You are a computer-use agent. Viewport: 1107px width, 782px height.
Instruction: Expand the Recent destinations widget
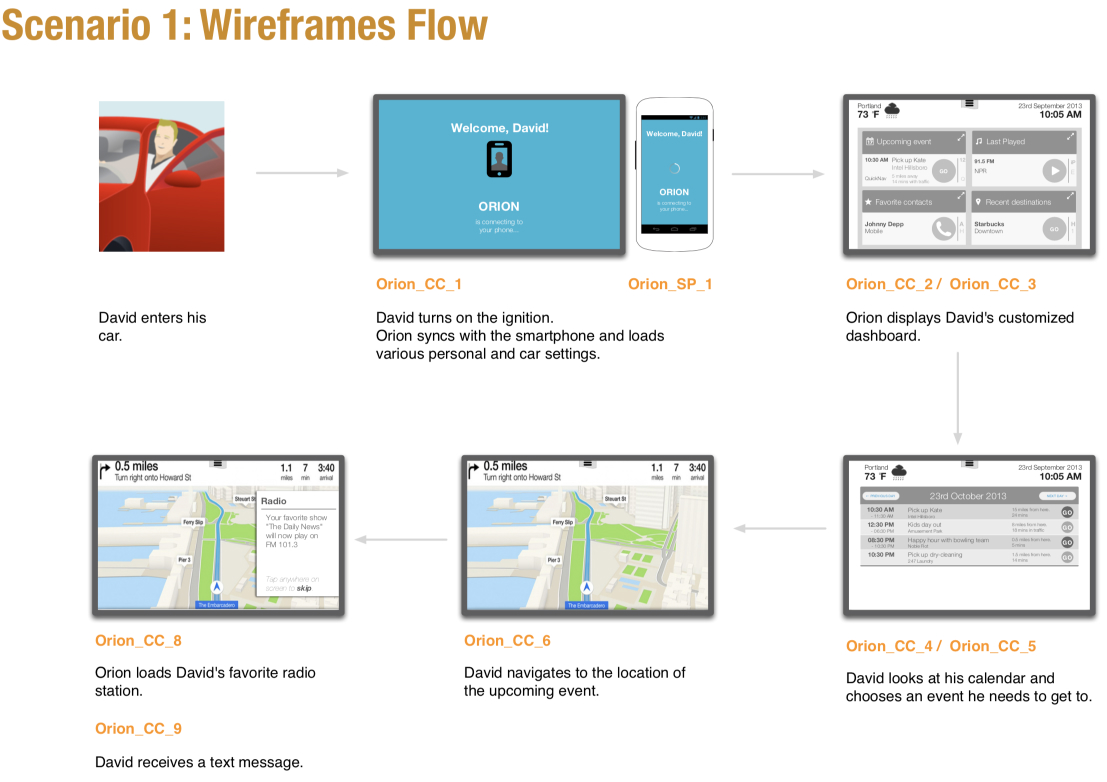click(1070, 196)
